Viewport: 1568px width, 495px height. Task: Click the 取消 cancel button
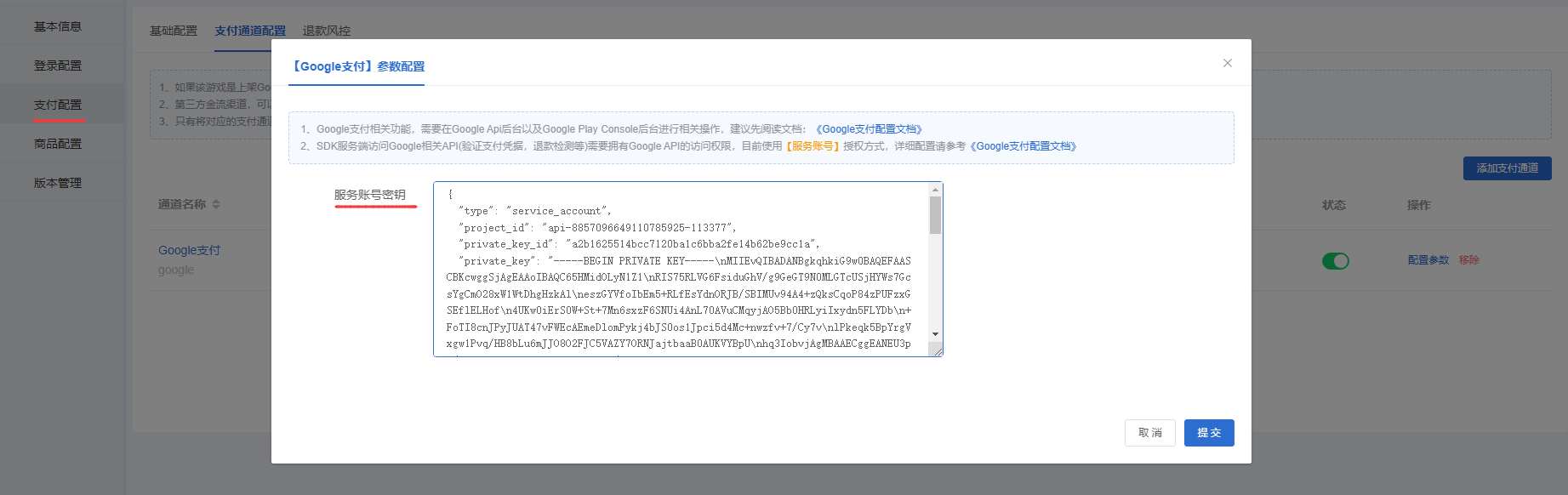click(x=1149, y=433)
